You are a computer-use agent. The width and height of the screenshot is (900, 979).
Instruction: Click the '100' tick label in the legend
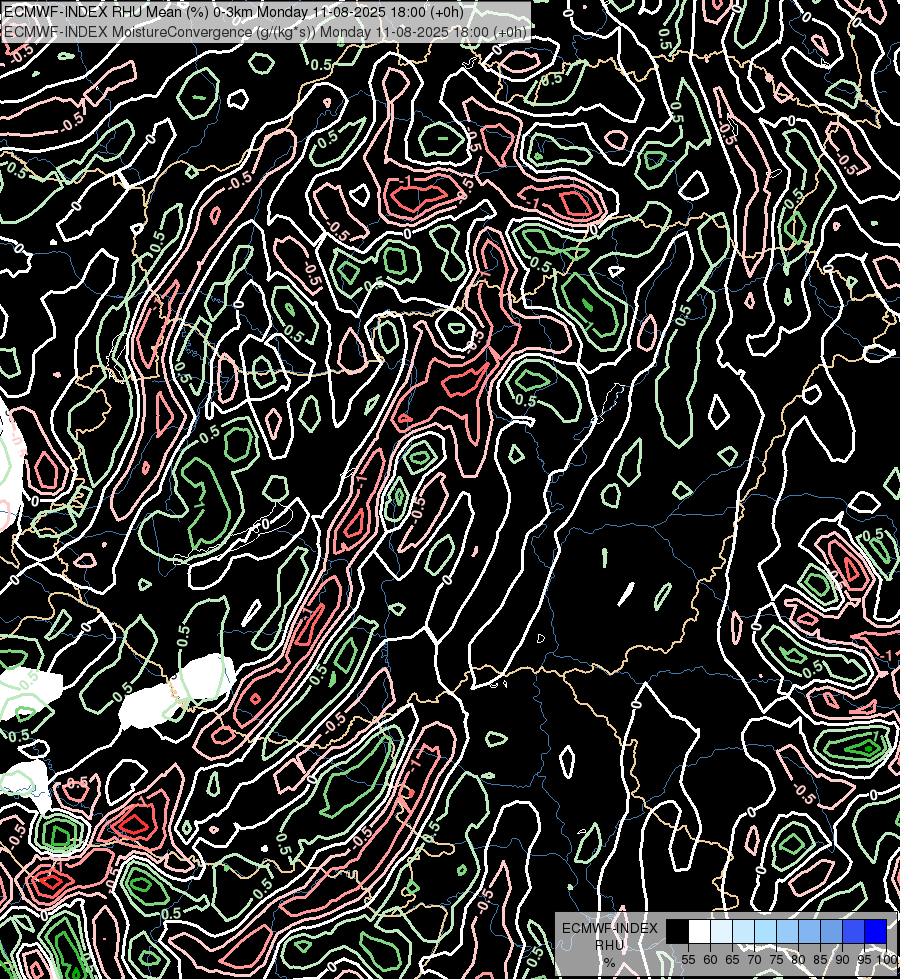pos(886,960)
